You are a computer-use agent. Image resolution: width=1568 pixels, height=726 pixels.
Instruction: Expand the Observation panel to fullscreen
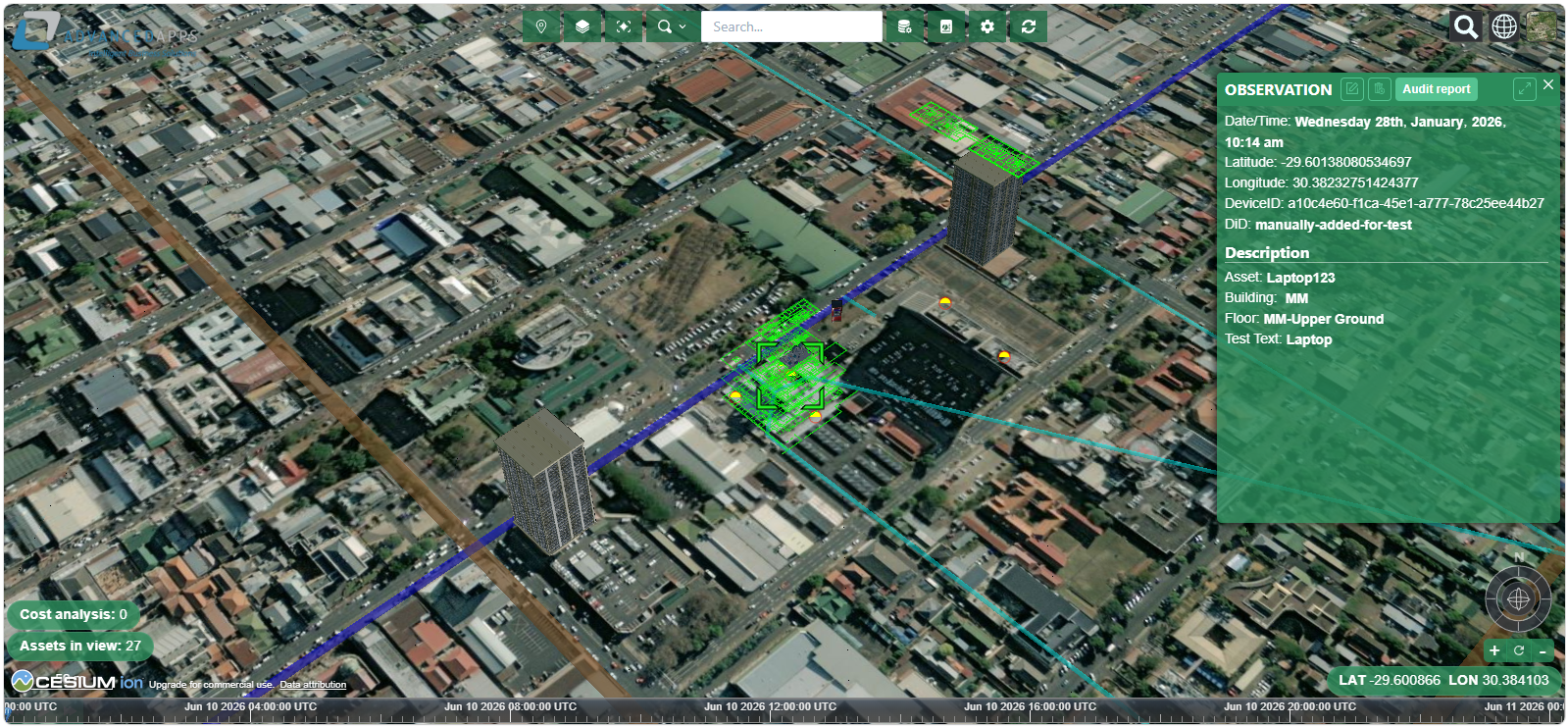[1524, 89]
